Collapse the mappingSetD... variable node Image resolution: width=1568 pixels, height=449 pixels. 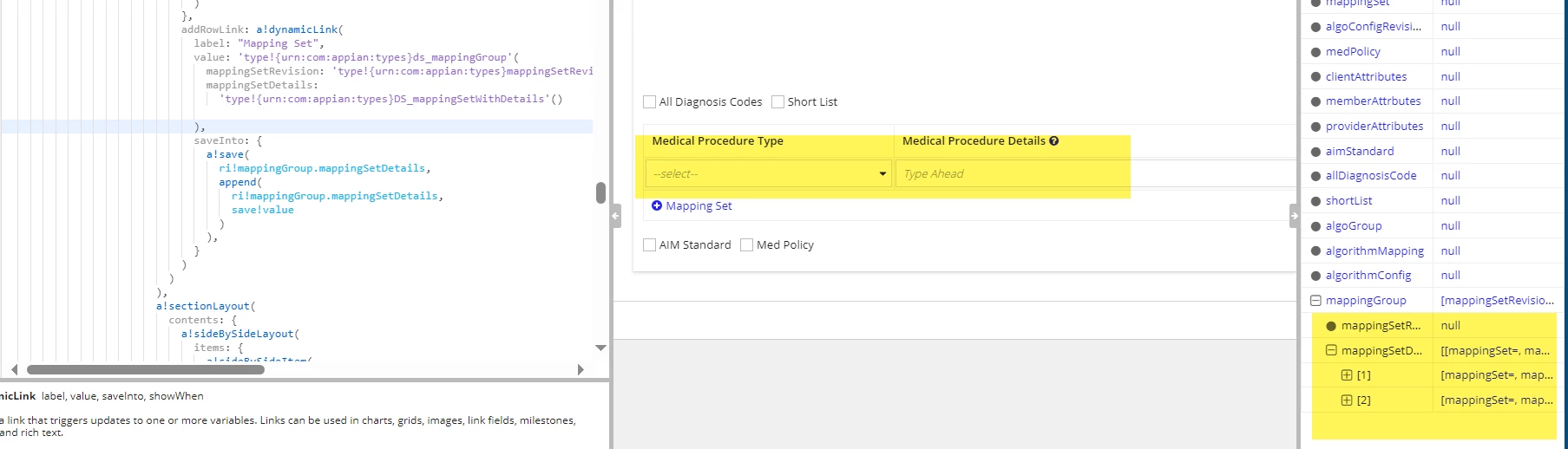(x=1331, y=351)
